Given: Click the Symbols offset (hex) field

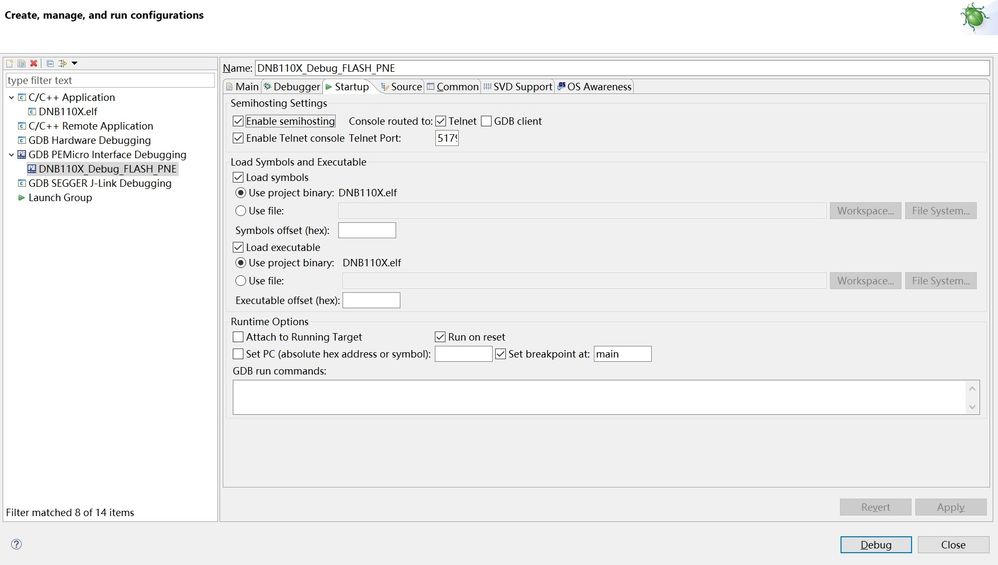Looking at the screenshot, I should click(367, 230).
